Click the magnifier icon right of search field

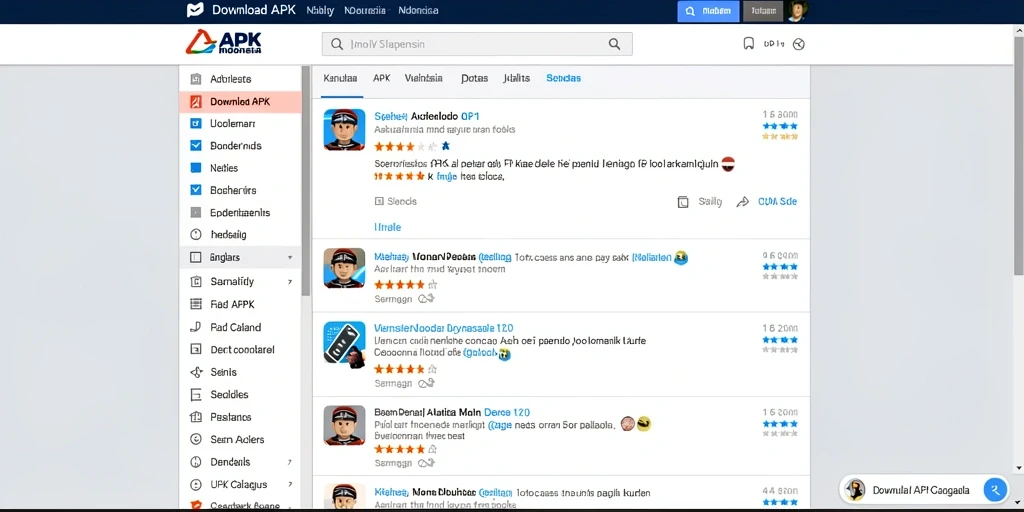click(614, 44)
